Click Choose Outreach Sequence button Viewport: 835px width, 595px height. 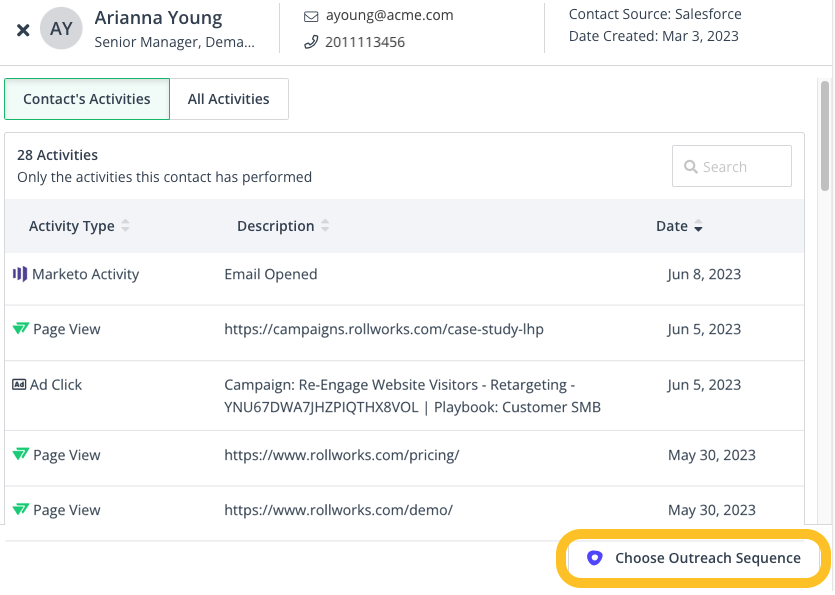pyautogui.click(x=694, y=558)
